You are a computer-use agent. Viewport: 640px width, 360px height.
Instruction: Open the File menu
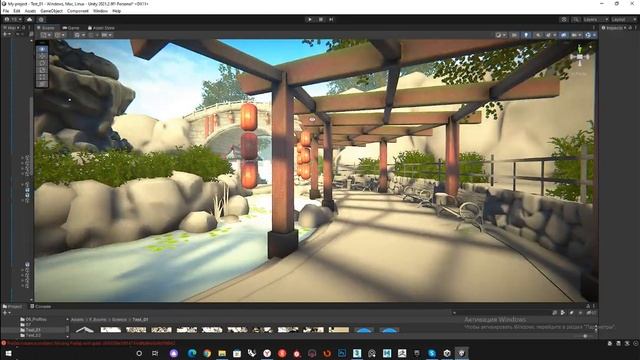tap(6, 11)
